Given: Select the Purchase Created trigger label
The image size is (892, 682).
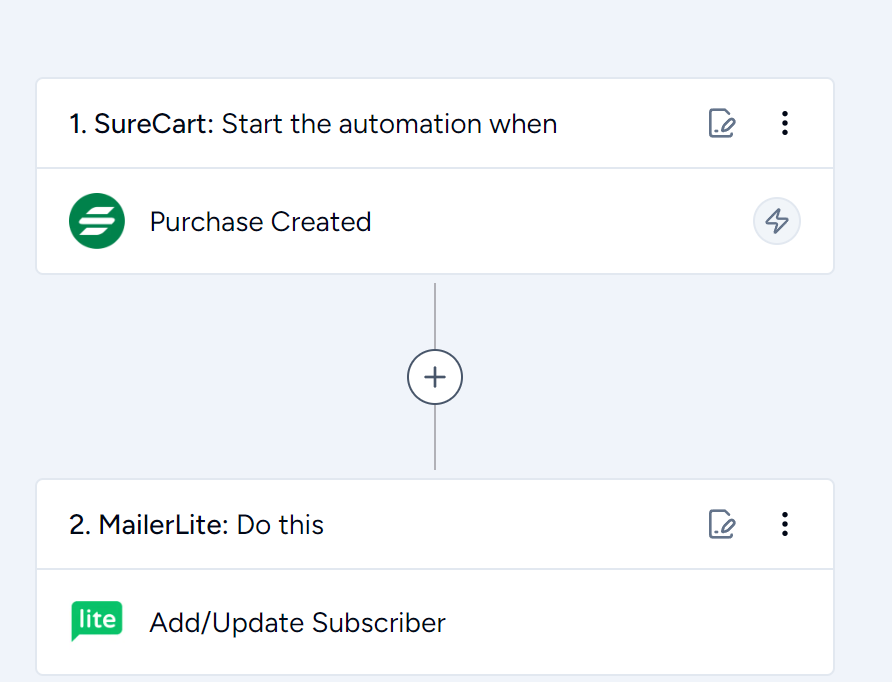Looking at the screenshot, I should 261,222.
